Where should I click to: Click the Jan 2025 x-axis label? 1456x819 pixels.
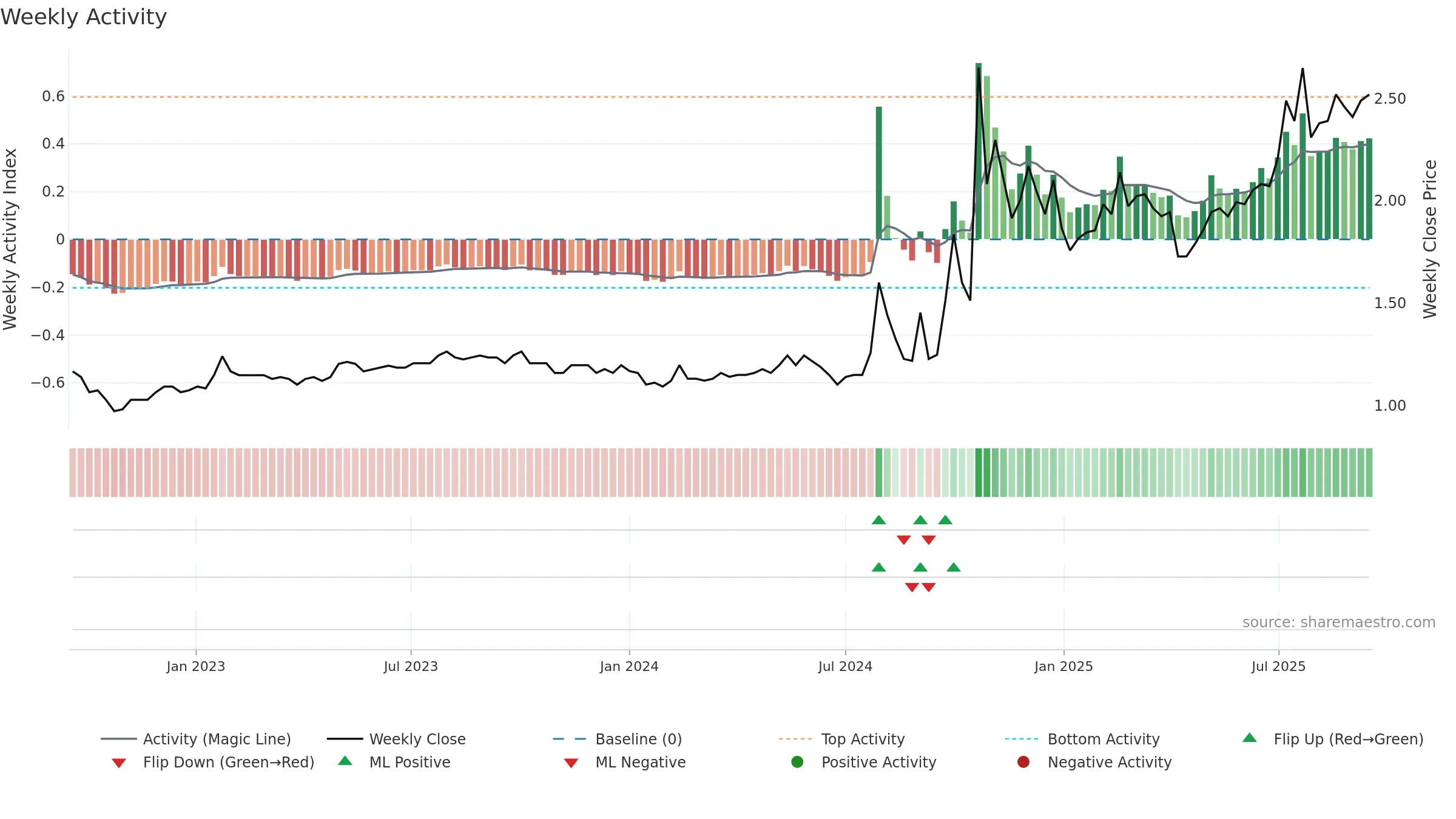[x=1063, y=666]
